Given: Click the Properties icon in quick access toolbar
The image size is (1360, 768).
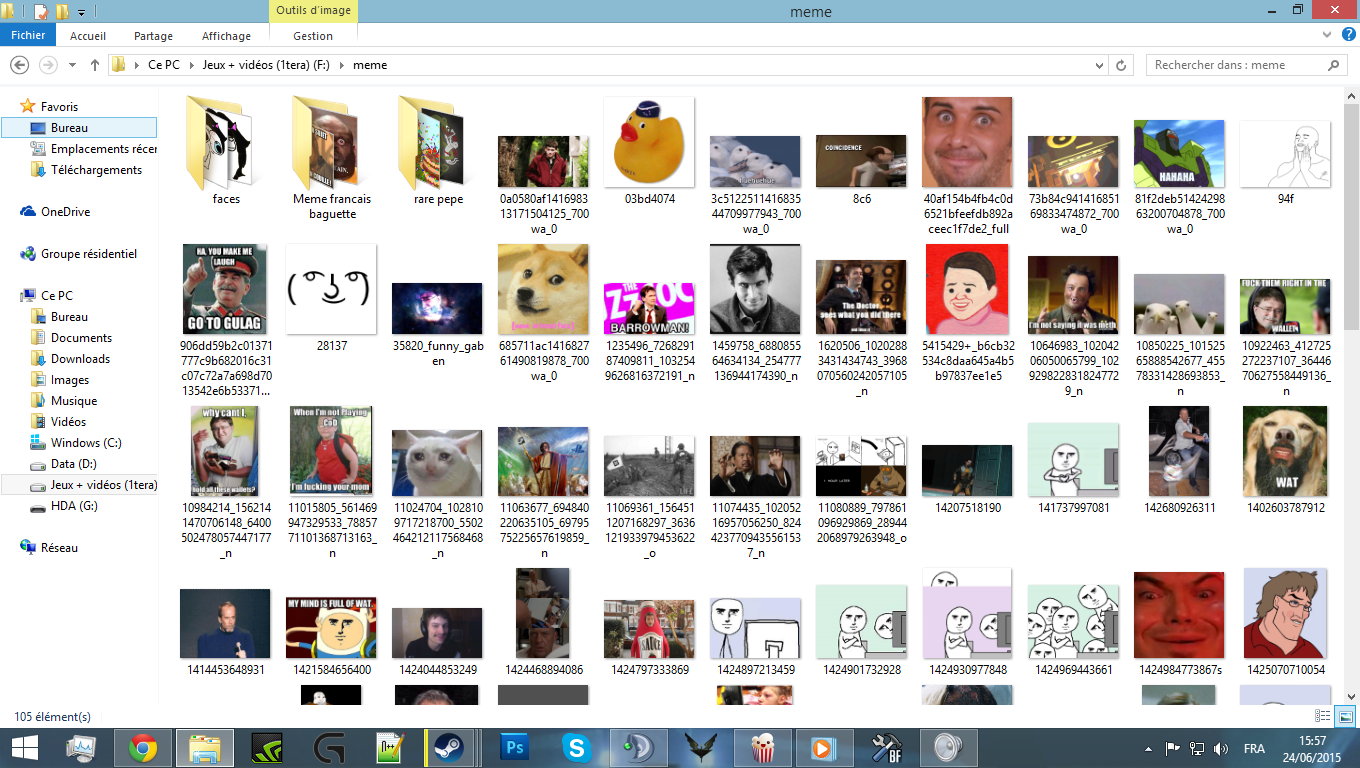Looking at the screenshot, I should (40, 12).
